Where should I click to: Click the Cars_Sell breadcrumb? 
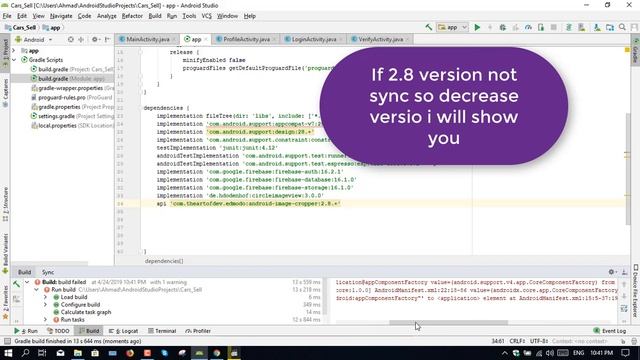pyautogui.click(x=20, y=28)
